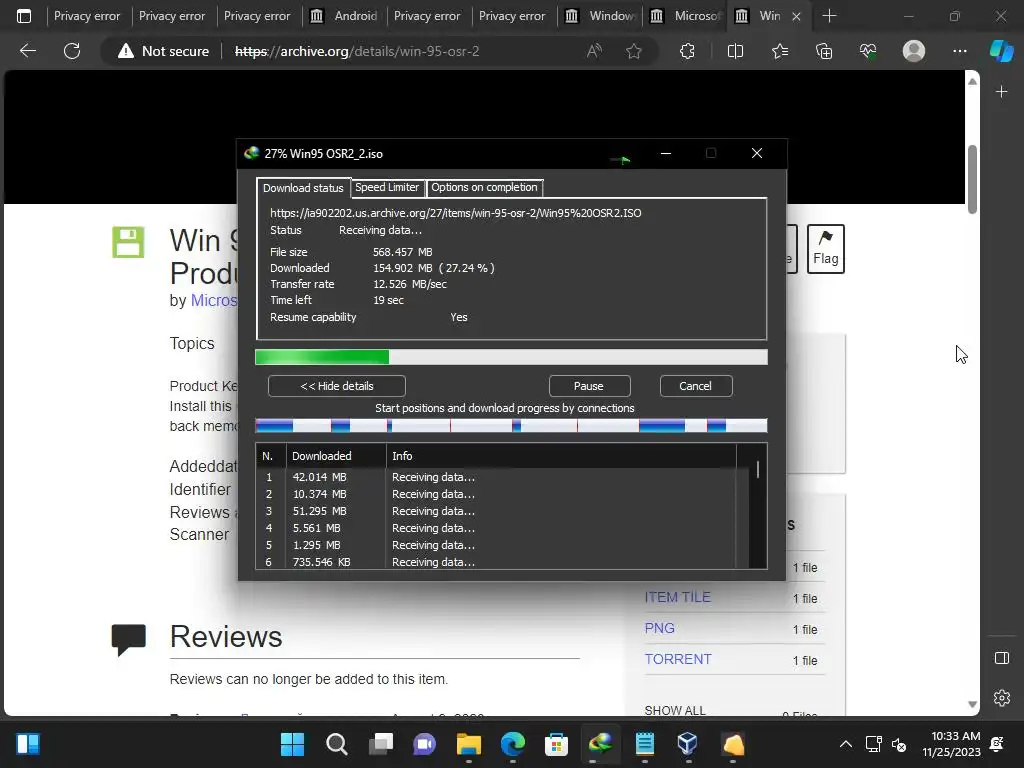Reload the page with the refresh icon
The height and width of the screenshot is (768, 1024).
72,51
